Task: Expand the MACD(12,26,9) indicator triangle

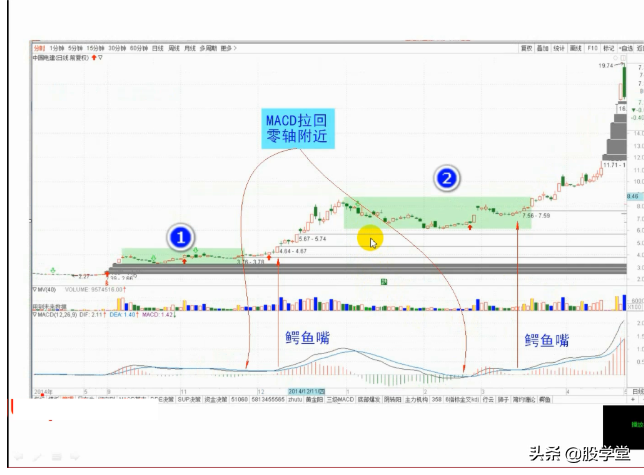Action: point(35,315)
